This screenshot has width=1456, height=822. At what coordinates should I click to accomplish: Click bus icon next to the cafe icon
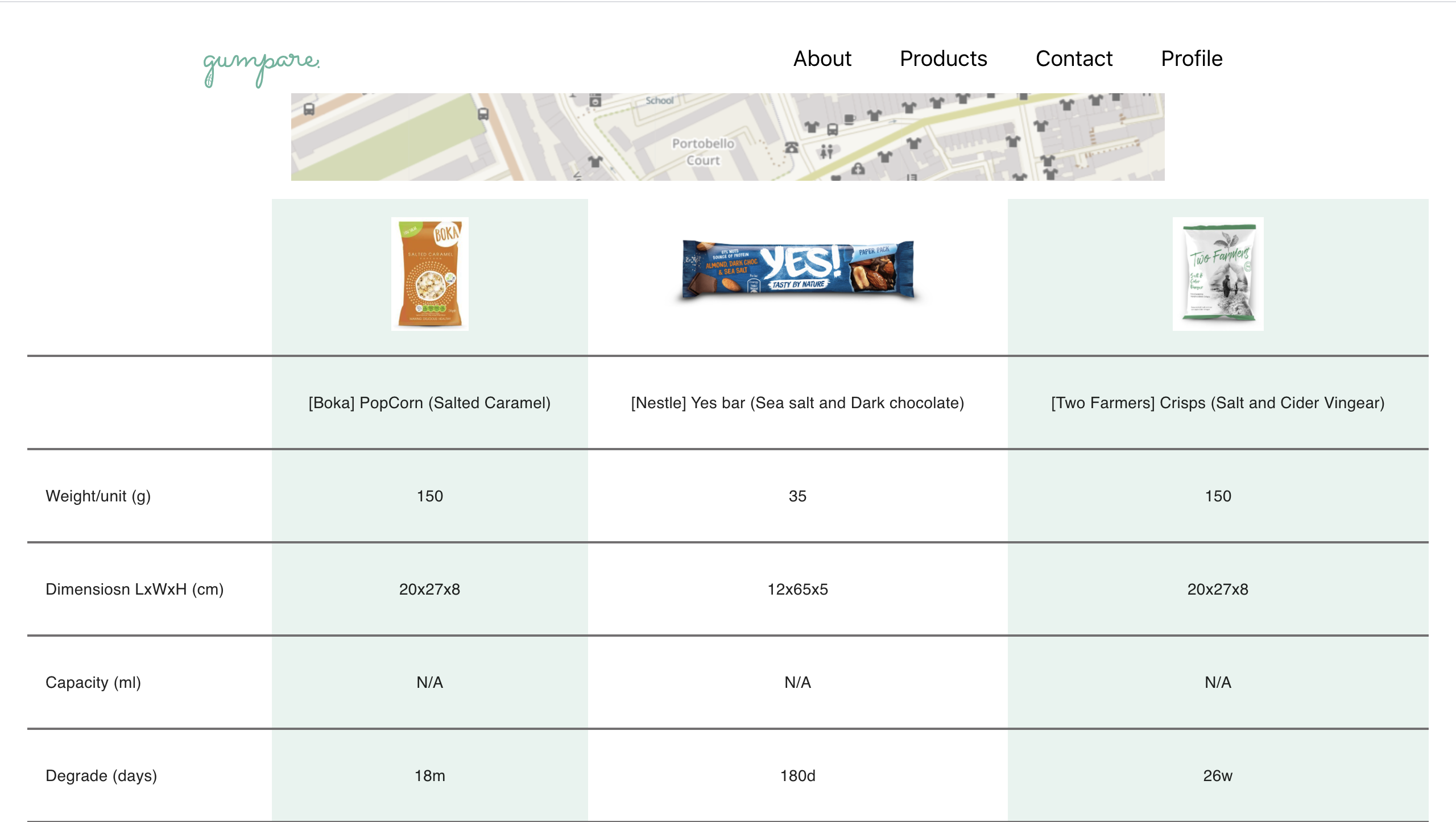click(x=833, y=130)
